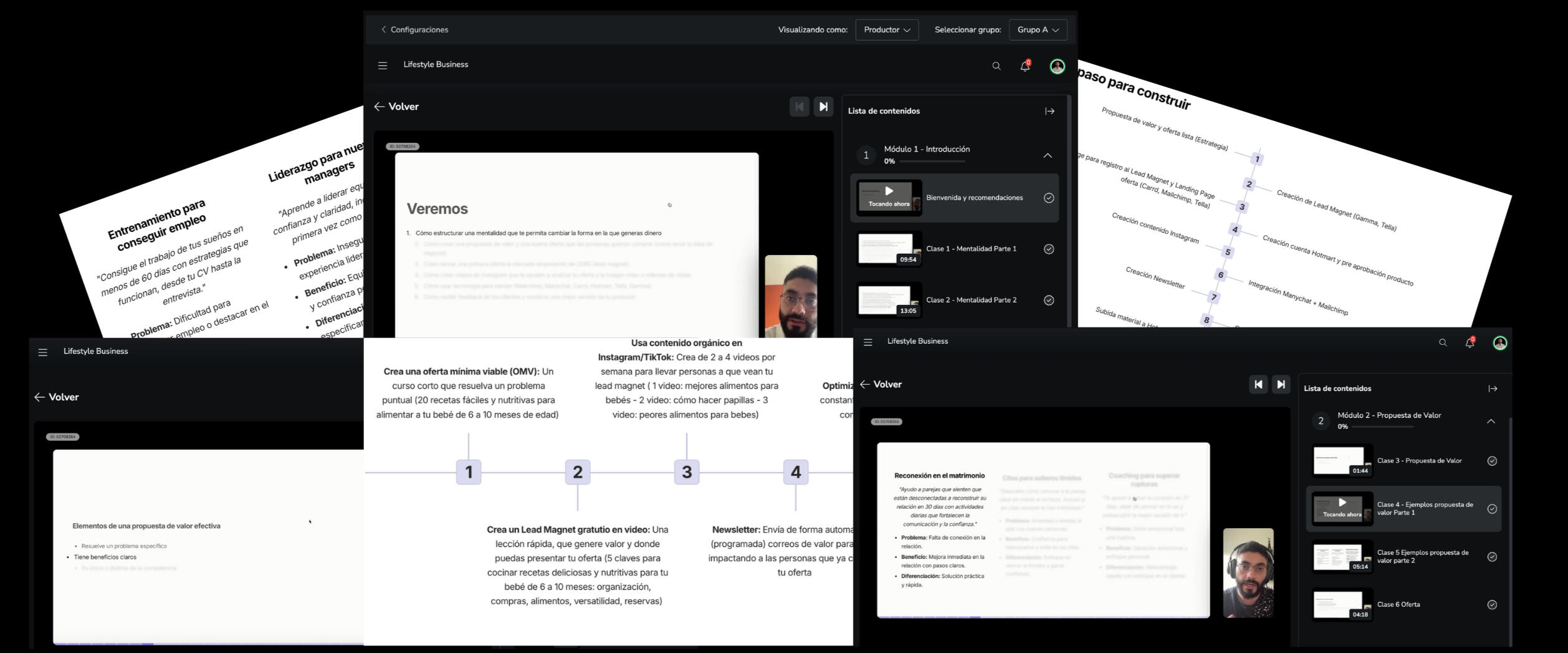
Task: Collapse the Módulo 1 - Introducción section
Action: click(x=1047, y=155)
